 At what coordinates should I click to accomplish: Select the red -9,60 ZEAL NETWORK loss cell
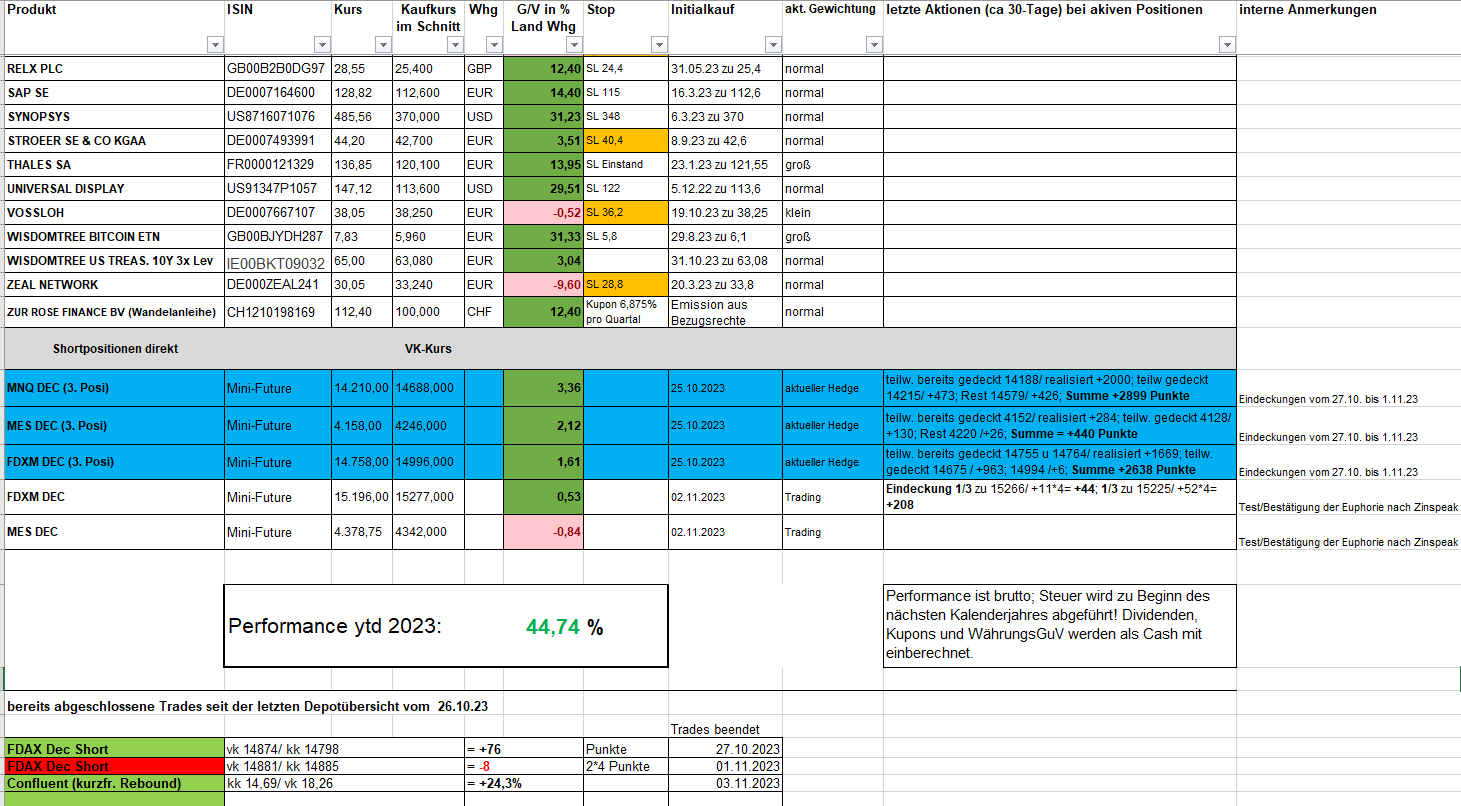[x=543, y=285]
